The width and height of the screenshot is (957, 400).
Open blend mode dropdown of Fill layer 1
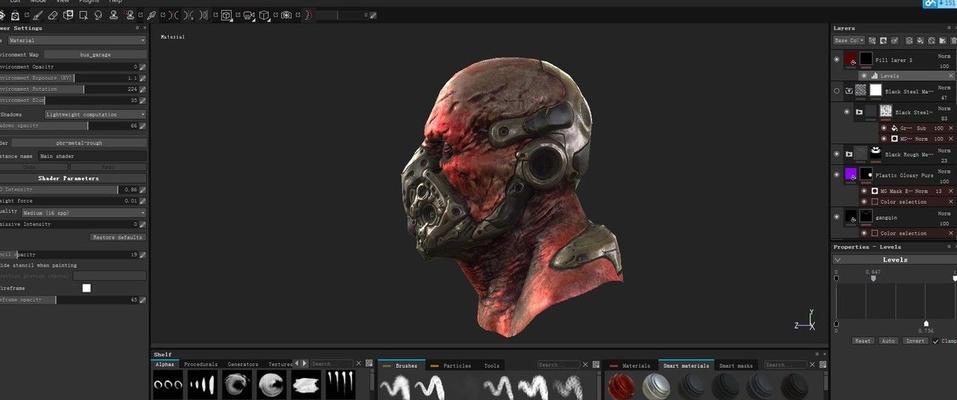(944, 56)
